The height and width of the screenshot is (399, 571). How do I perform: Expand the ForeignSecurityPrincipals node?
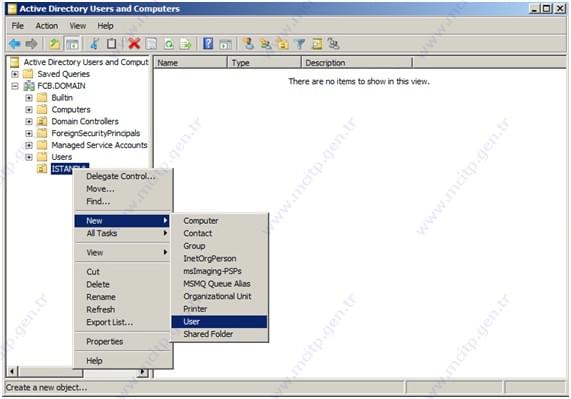click(29, 134)
